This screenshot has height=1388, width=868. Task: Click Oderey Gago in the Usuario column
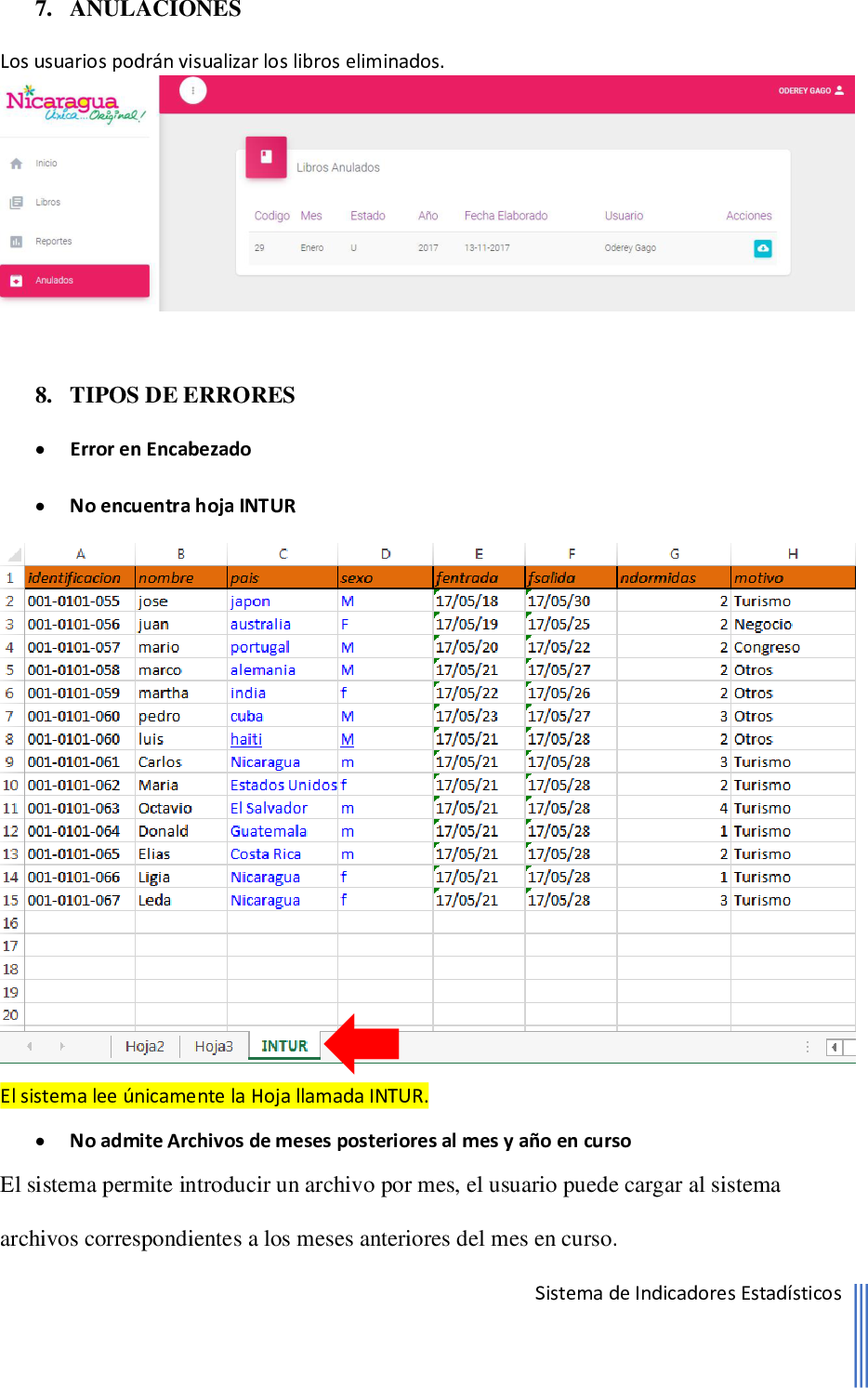[630, 248]
